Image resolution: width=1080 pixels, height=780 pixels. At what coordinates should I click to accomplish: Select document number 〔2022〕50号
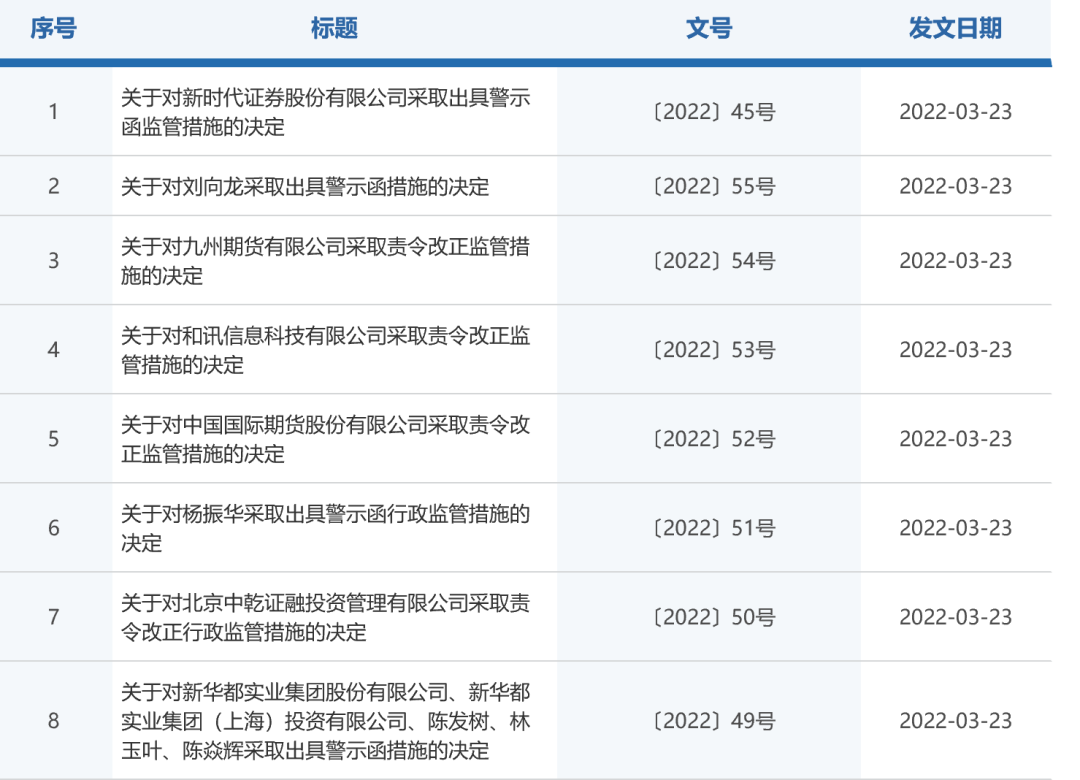pos(714,617)
